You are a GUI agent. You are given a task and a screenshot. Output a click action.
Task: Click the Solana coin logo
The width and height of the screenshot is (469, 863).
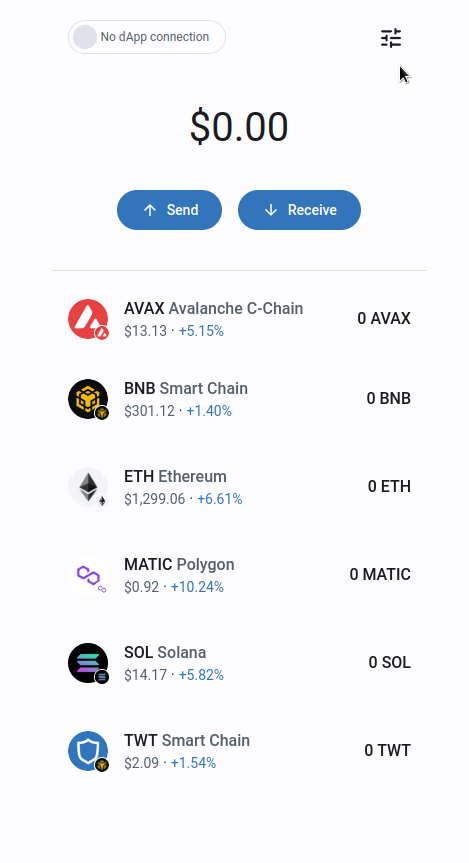[x=88, y=663]
